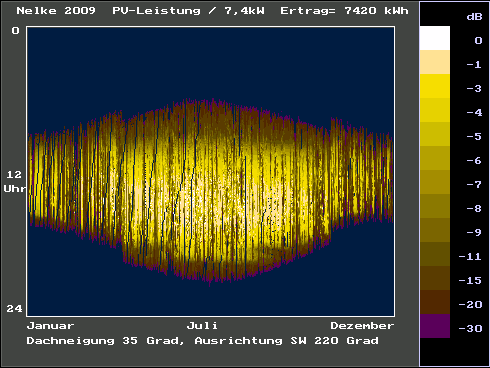
Task: Click the Januar axis label
Action: (x=50, y=326)
